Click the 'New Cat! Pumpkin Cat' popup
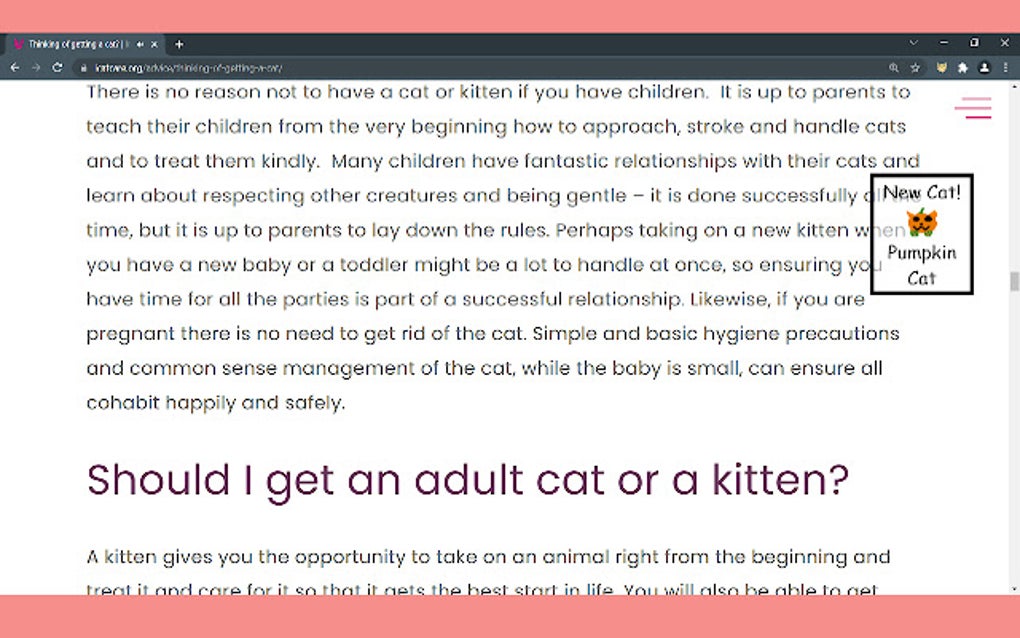Image resolution: width=1020 pixels, height=638 pixels. [922, 234]
